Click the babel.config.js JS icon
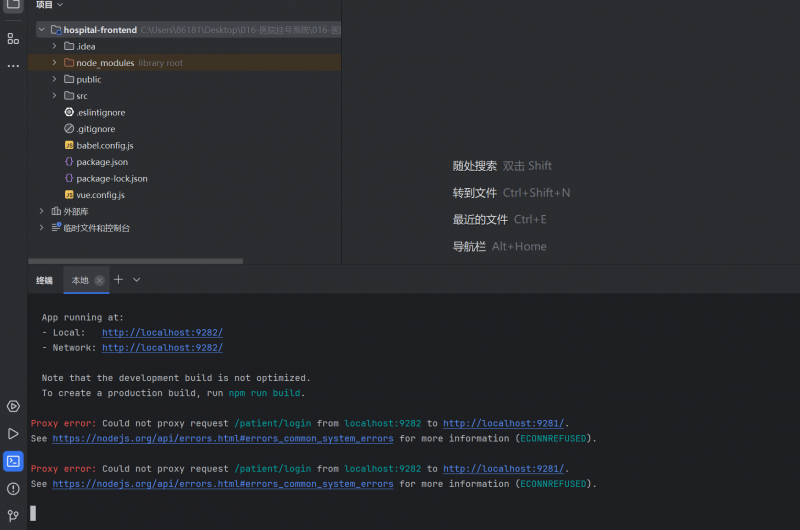The width and height of the screenshot is (800, 530). click(x=69, y=145)
